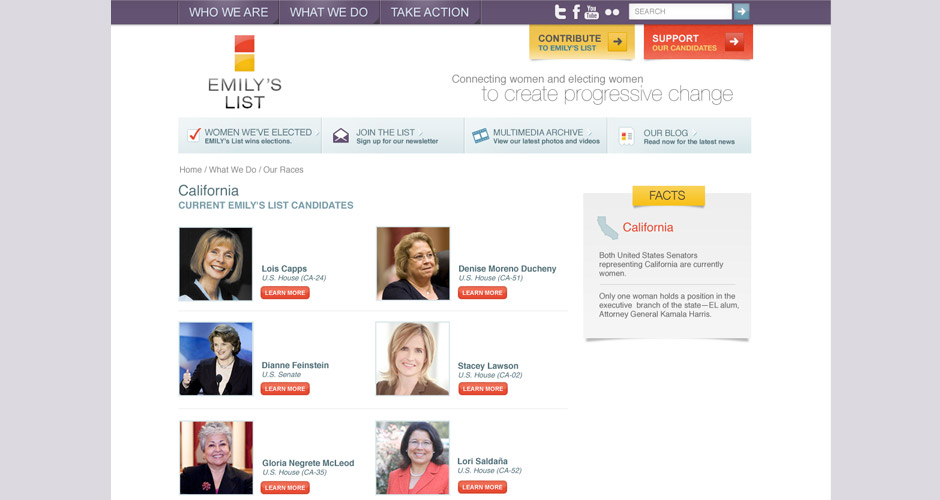Select the Take Action menu item
The width and height of the screenshot is (940, 500).
tap(429, 12)
